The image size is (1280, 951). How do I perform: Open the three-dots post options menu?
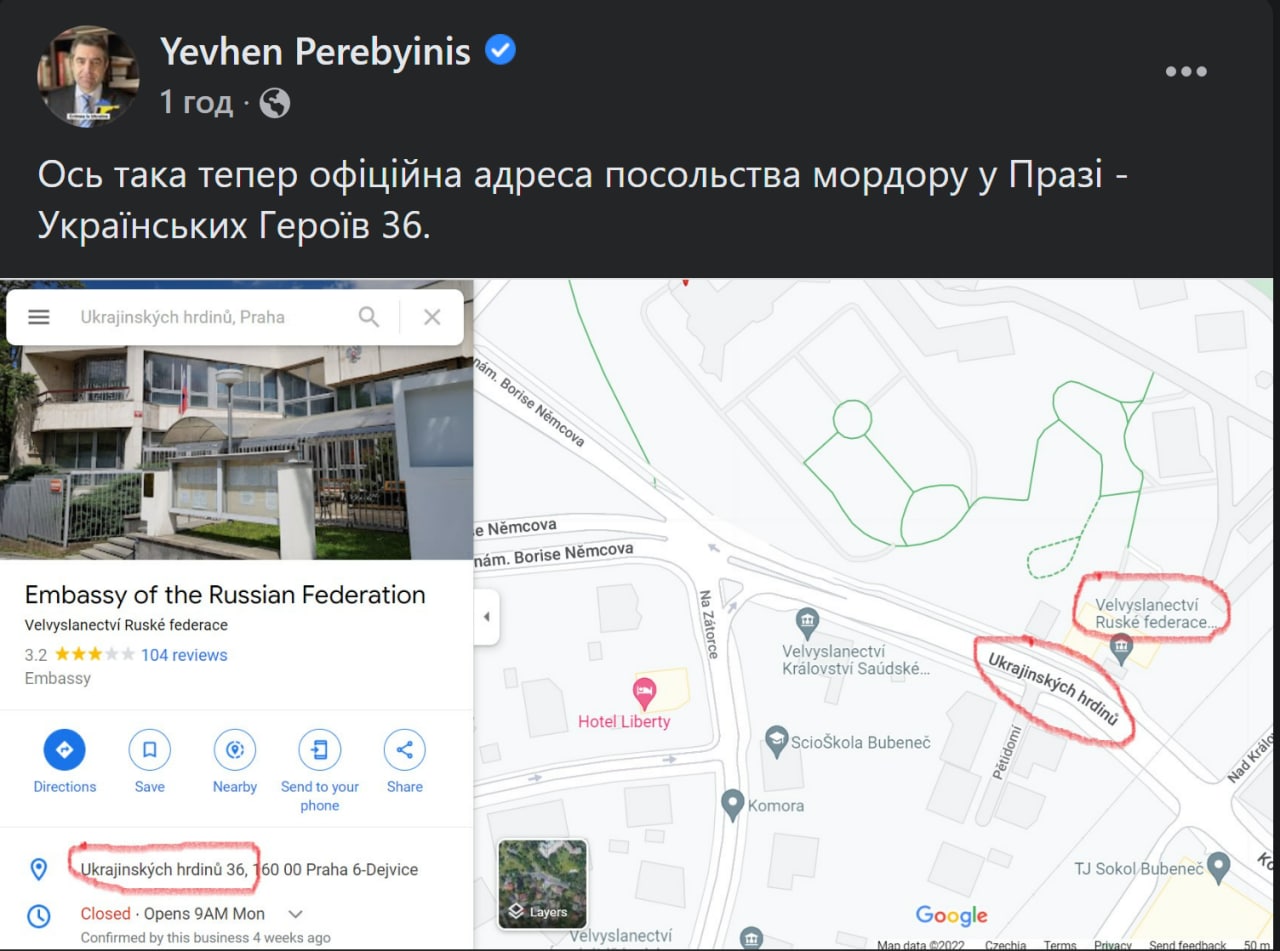click(1186, 72)
